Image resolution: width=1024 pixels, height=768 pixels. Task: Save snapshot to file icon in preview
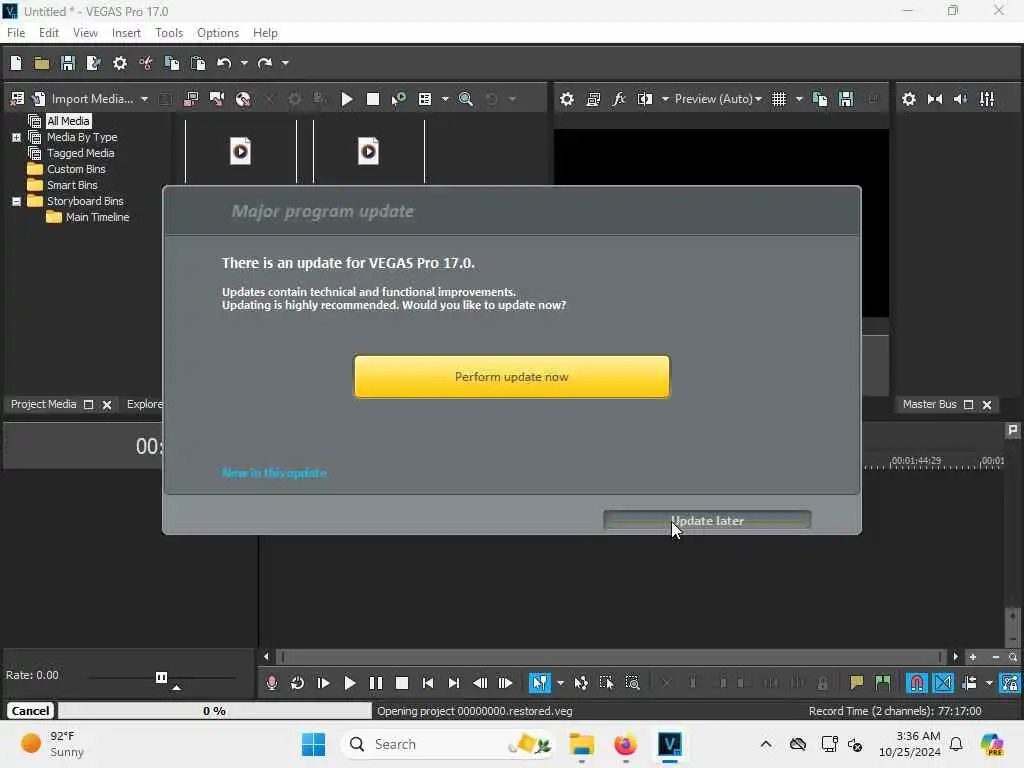[x=846, y=99]
